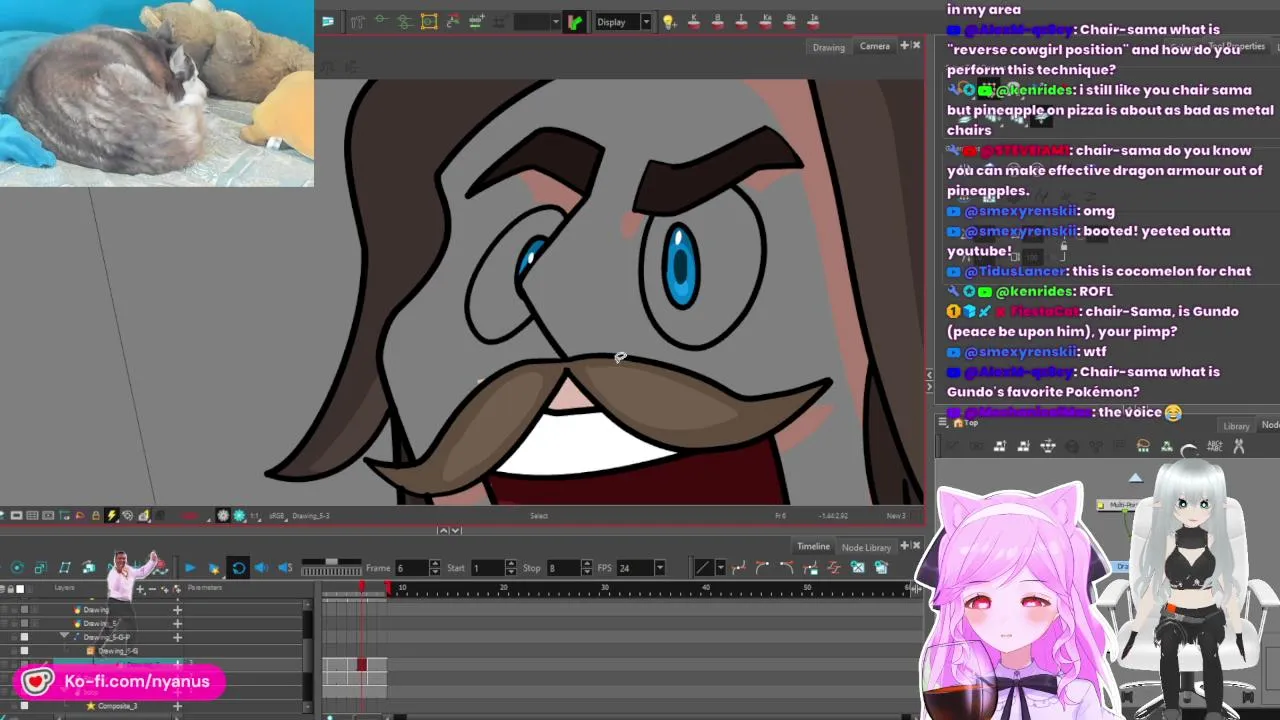The width and height of the screenshot is (1280, 720).
Task: Click the red B toolbar button
Action: point(717,22)
